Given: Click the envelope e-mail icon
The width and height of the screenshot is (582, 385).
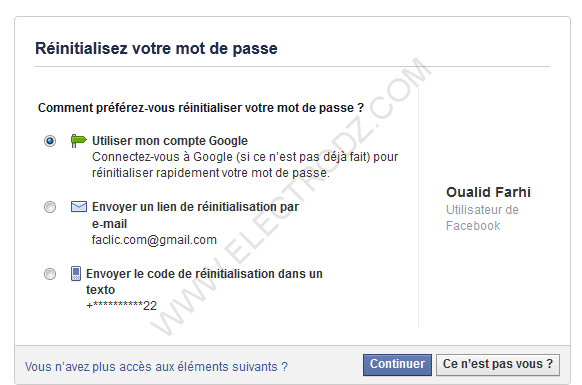Looking at the screenshot, I should point(79,207).
